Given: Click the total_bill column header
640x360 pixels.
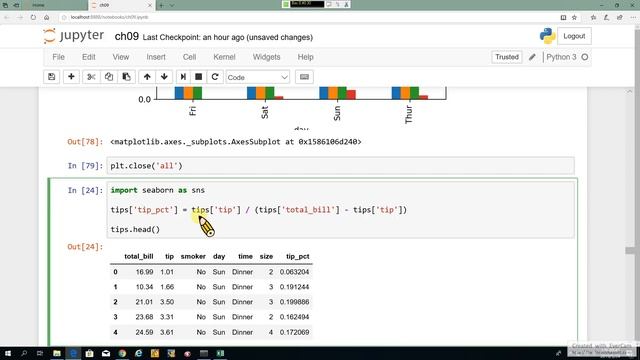Looking at the screenshot, I should coord(139,256).
